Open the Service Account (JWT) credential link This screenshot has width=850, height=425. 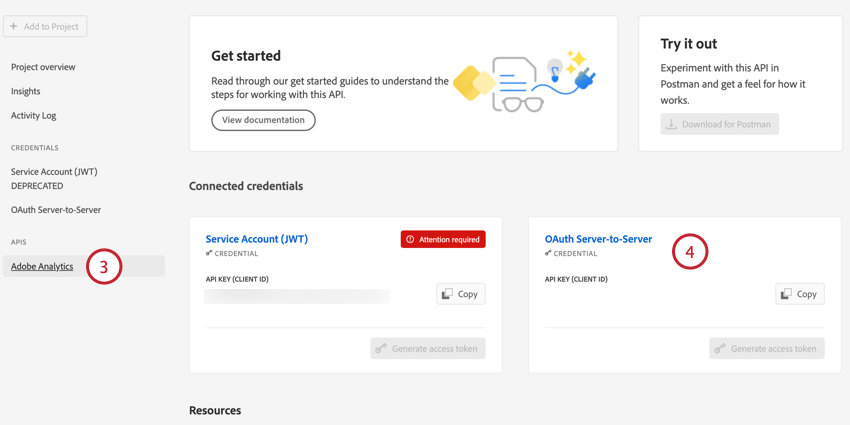(257, 239)
